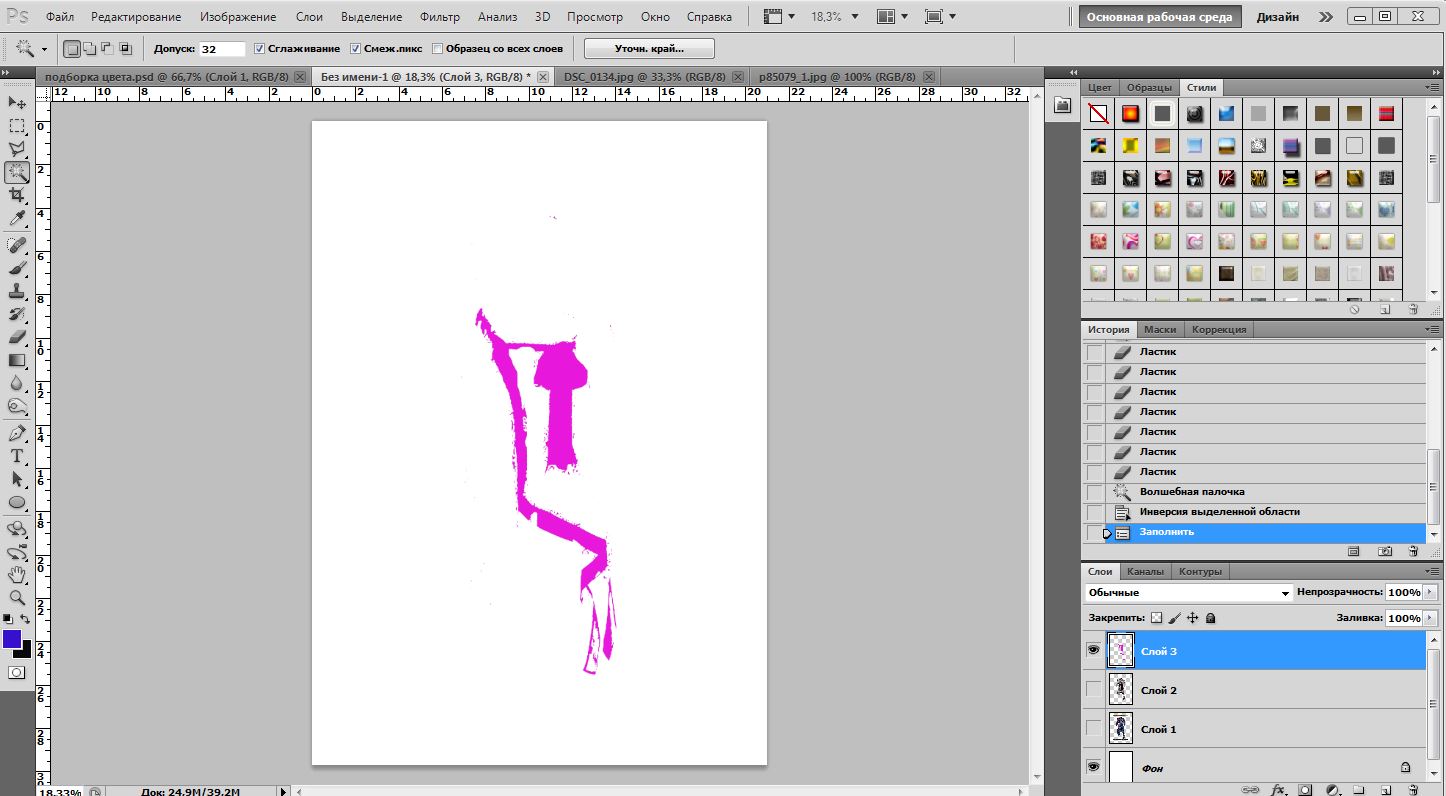Hide Слой 3 layer visibility
Image resolution: width=1446 pixels, height=796 pixels.
click(x=1094, y=650)
